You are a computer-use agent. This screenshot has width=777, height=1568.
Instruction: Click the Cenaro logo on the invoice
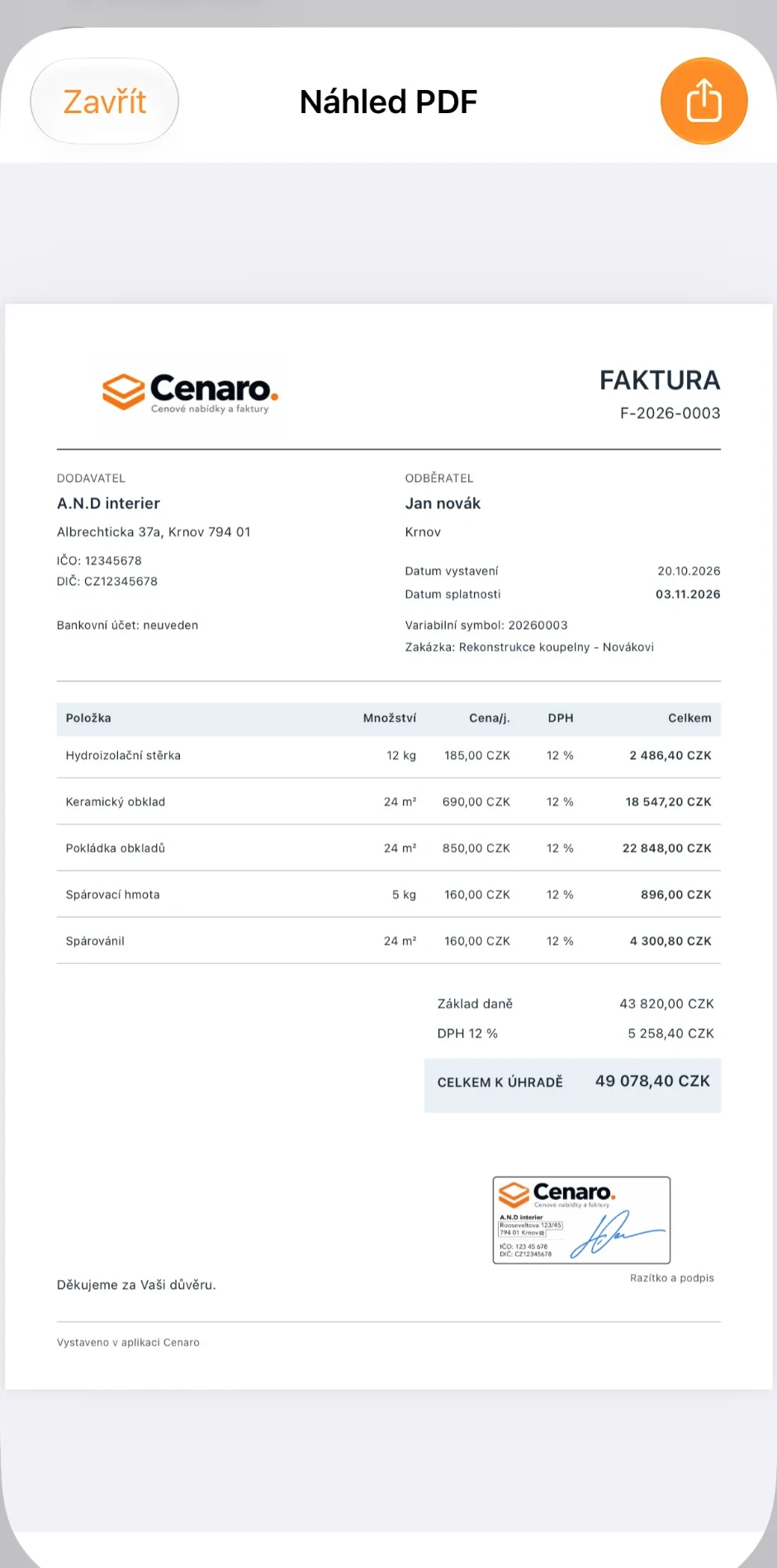click(x=190, y=393)
